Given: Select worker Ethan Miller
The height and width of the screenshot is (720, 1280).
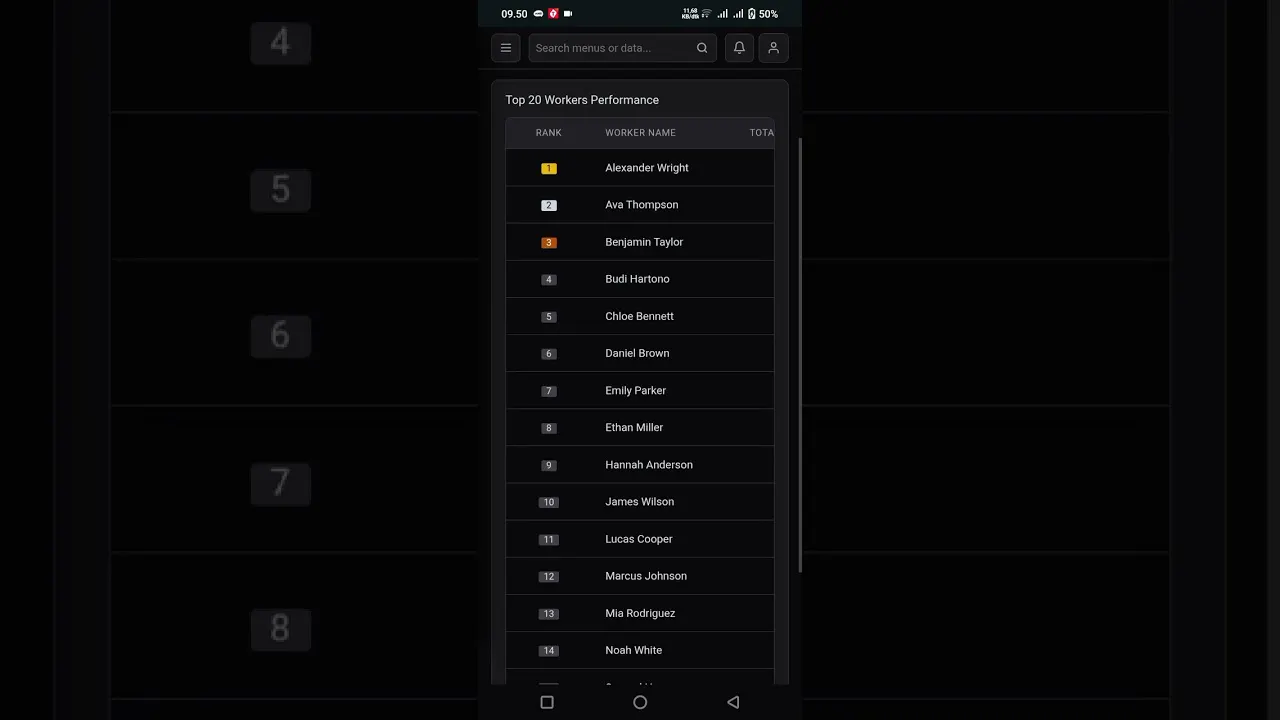Looking at the screenshot, I should [x=634, y=428].
